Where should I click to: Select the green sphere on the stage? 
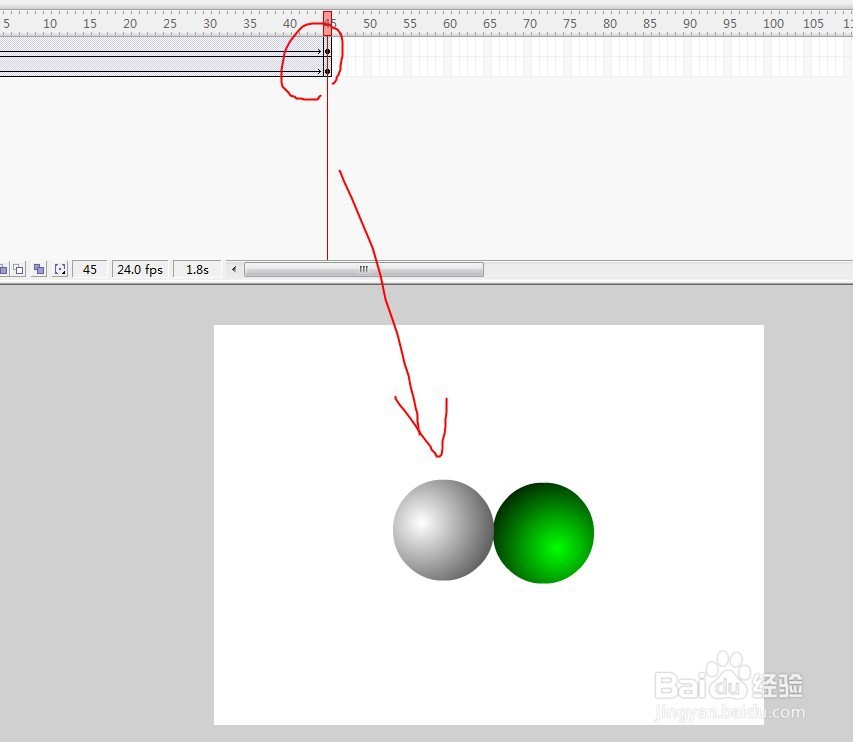coord(543,533)
